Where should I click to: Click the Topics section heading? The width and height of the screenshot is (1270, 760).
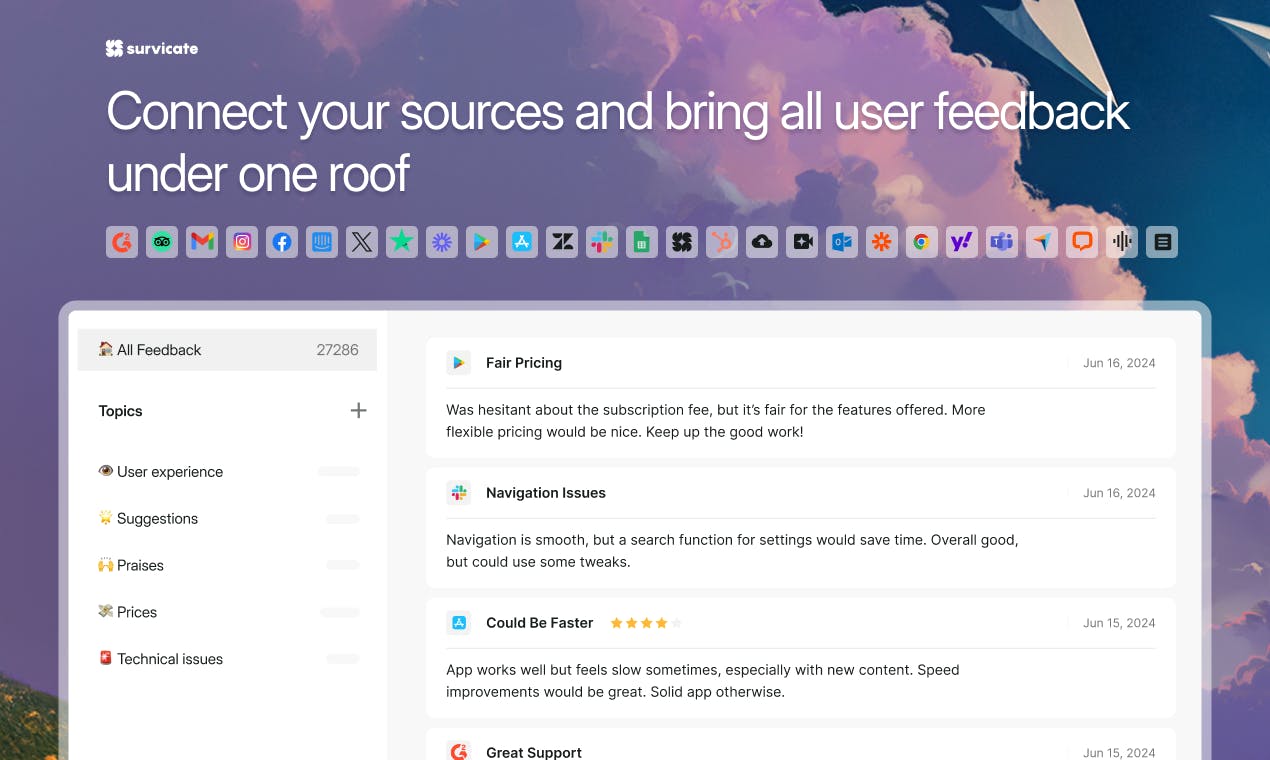(120, 411)
